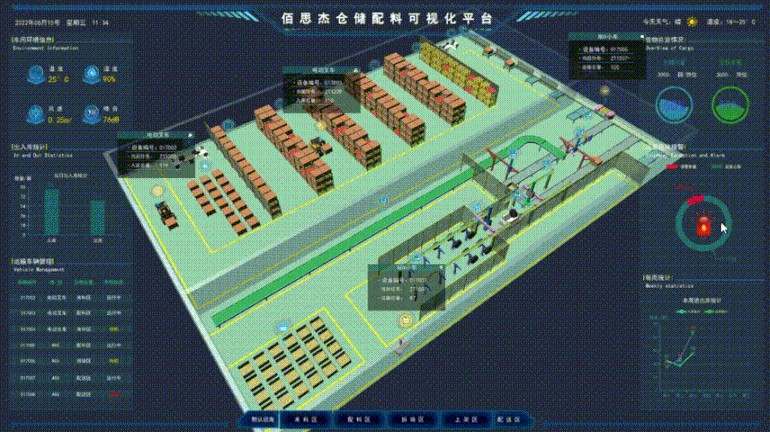Click the green cargo capacity gauge

tap(730, 105)
